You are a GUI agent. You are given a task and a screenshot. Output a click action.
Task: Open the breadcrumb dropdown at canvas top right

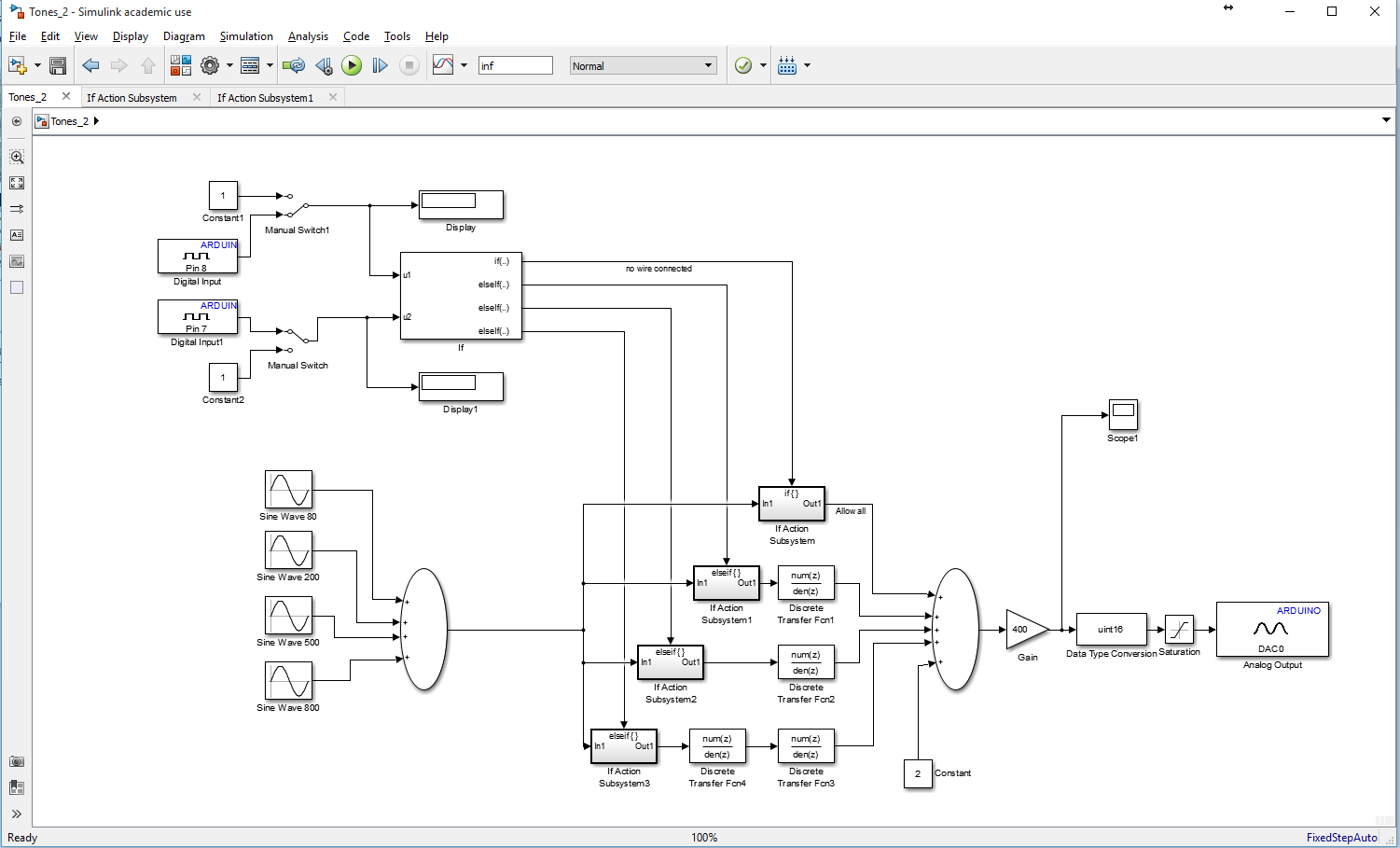pyautogui.click(x=1386, y=120)
